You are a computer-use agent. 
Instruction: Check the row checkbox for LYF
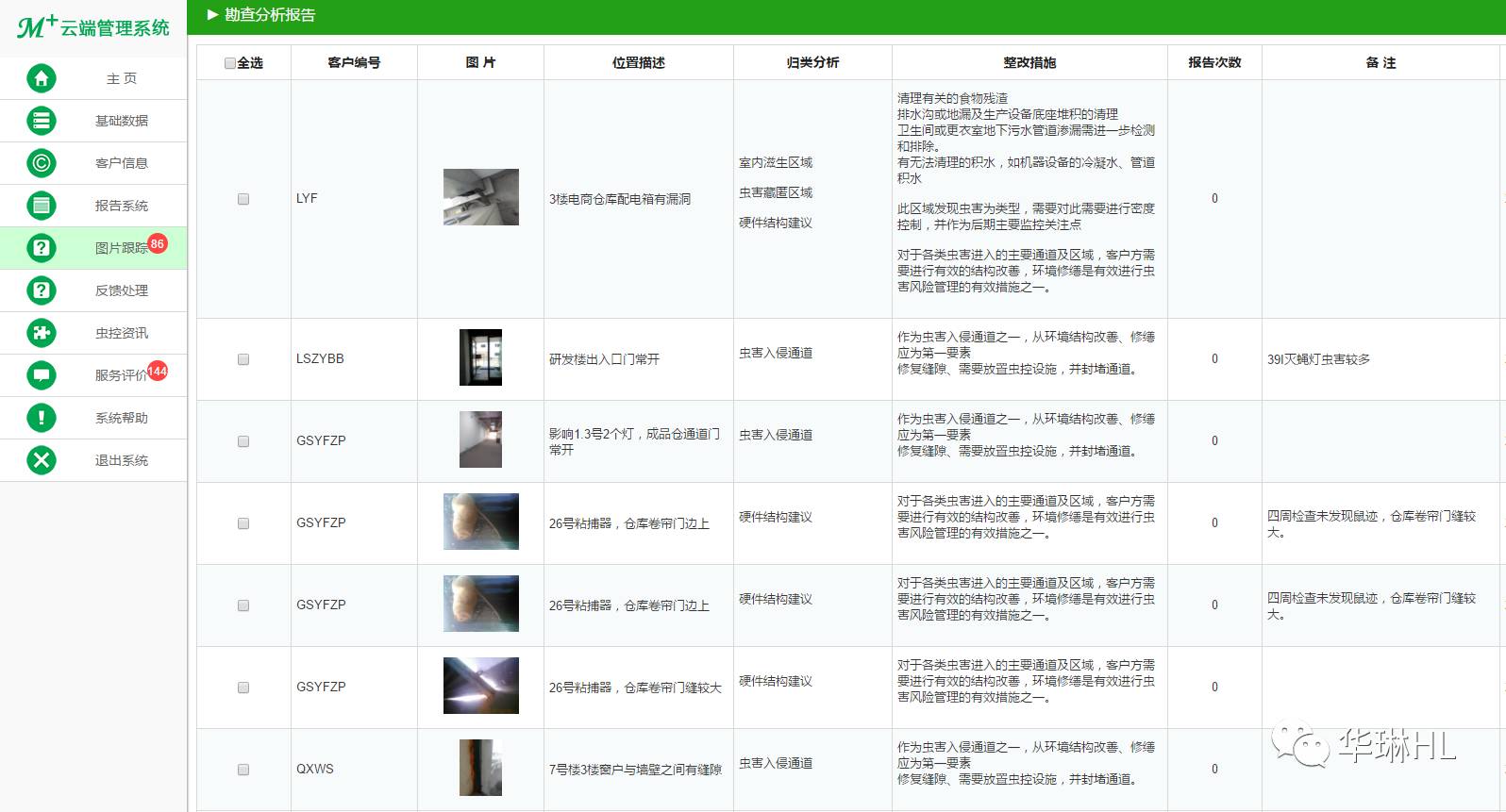click(x=243, y=199)
